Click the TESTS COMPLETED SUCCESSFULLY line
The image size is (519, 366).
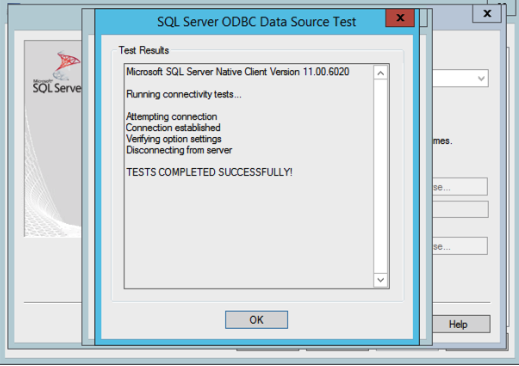(x=209, y=172)
